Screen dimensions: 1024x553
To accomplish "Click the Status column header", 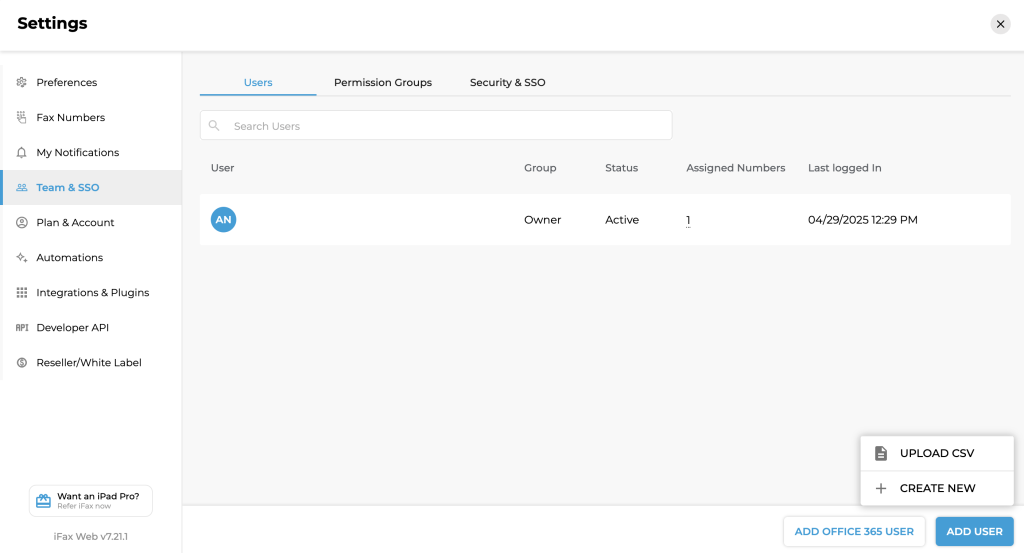I will (622, 168).
